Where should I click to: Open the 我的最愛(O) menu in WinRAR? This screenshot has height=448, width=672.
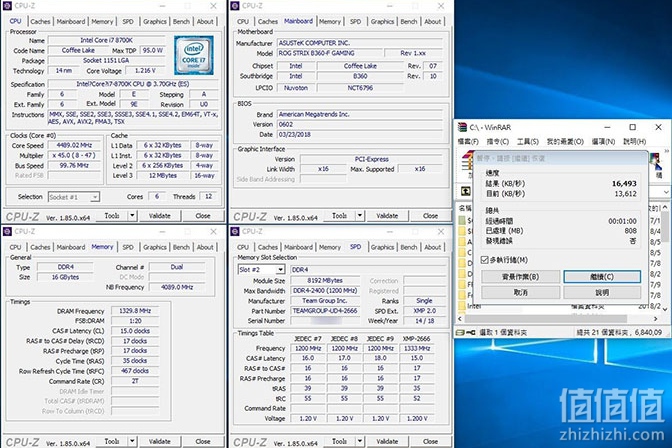coord(565,141)
